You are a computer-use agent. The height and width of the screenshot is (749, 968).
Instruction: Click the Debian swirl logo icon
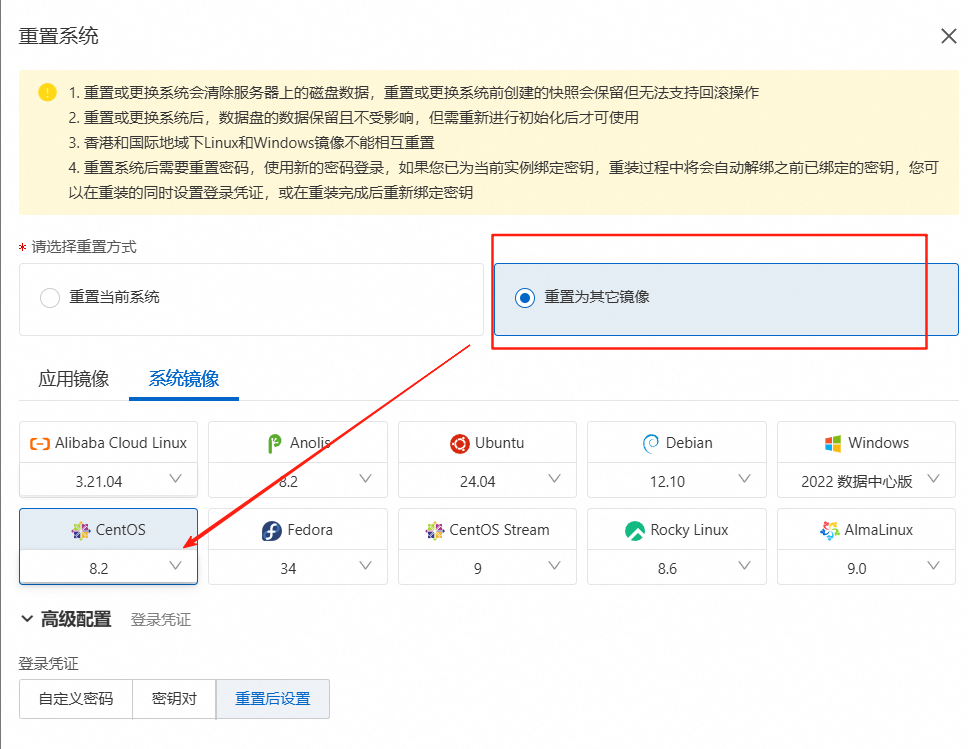tap(651, 443)
